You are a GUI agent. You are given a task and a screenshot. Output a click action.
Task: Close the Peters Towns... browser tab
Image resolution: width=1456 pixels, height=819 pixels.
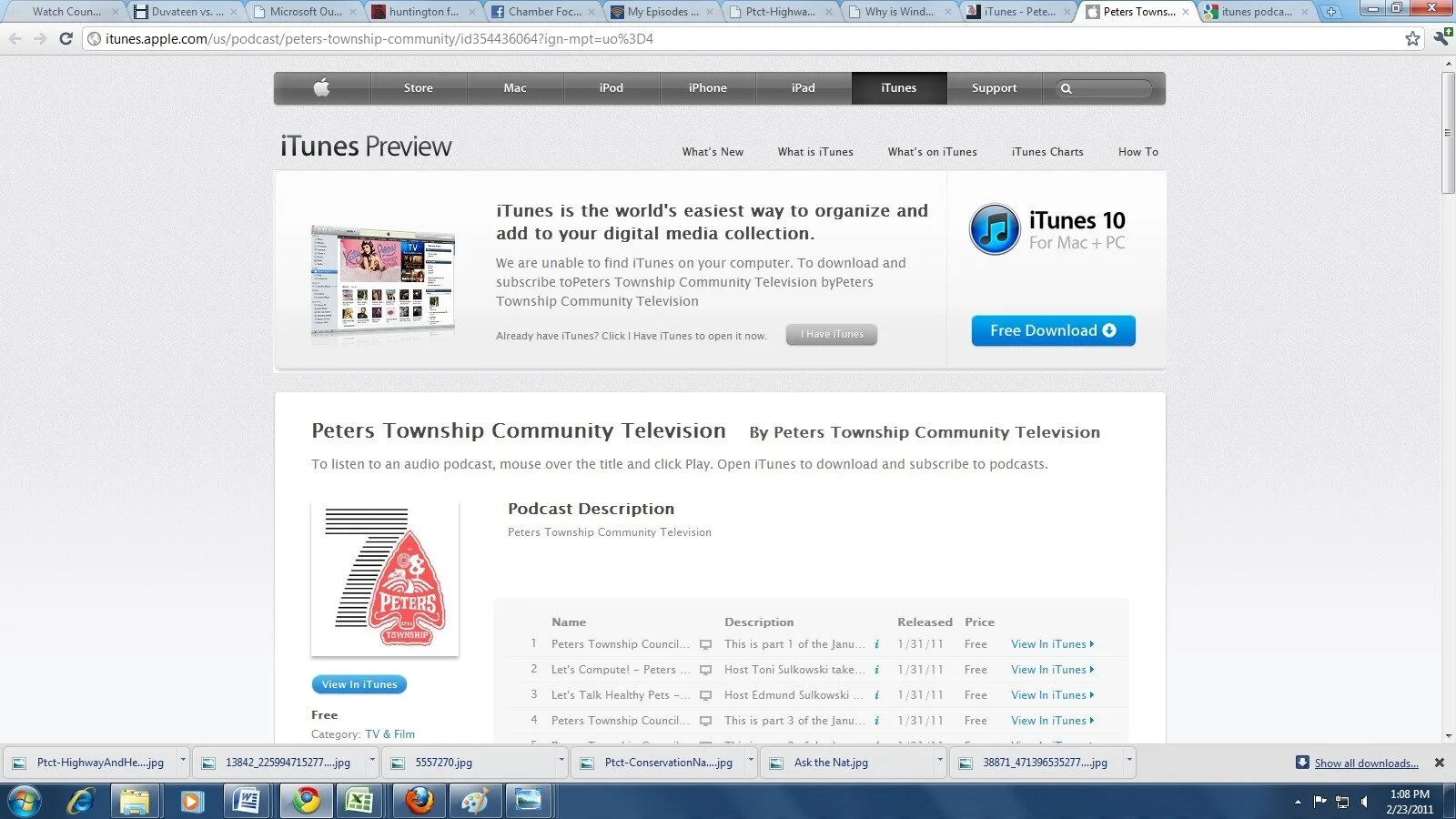click(x=1186, y=12)
